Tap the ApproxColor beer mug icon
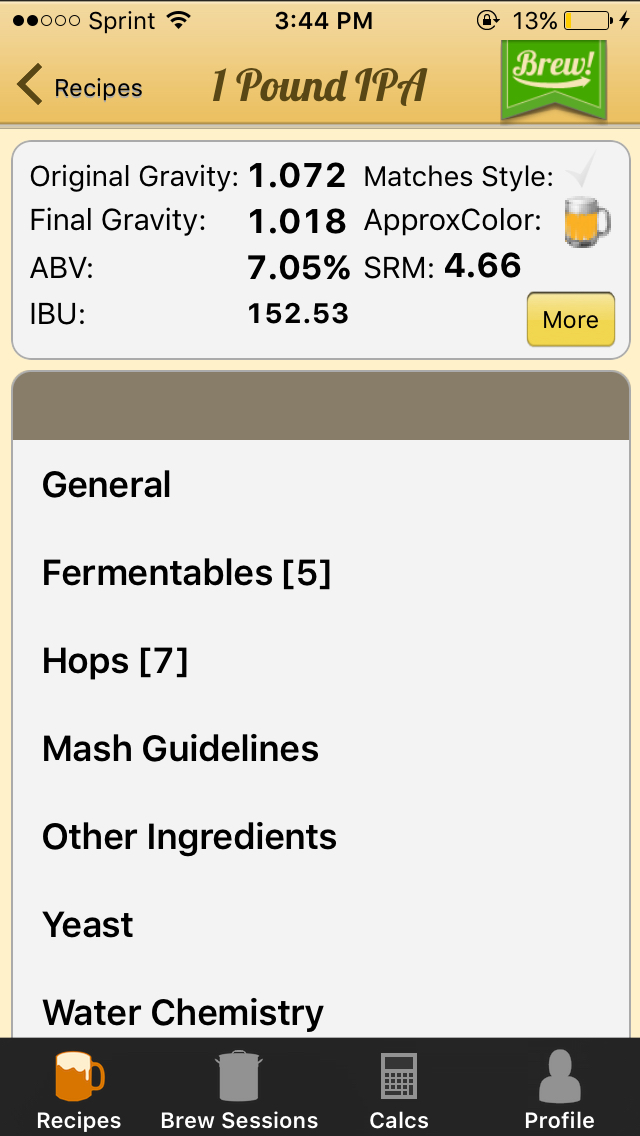 click(586, 222)
